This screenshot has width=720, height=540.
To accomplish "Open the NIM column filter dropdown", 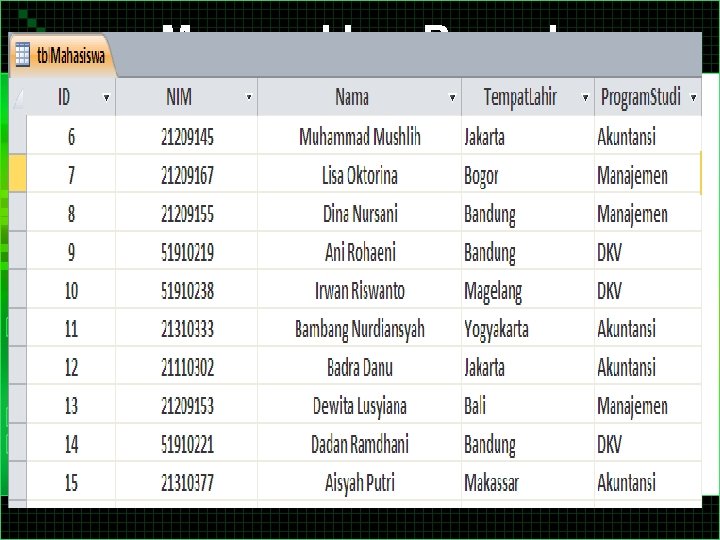I will 248,97.
